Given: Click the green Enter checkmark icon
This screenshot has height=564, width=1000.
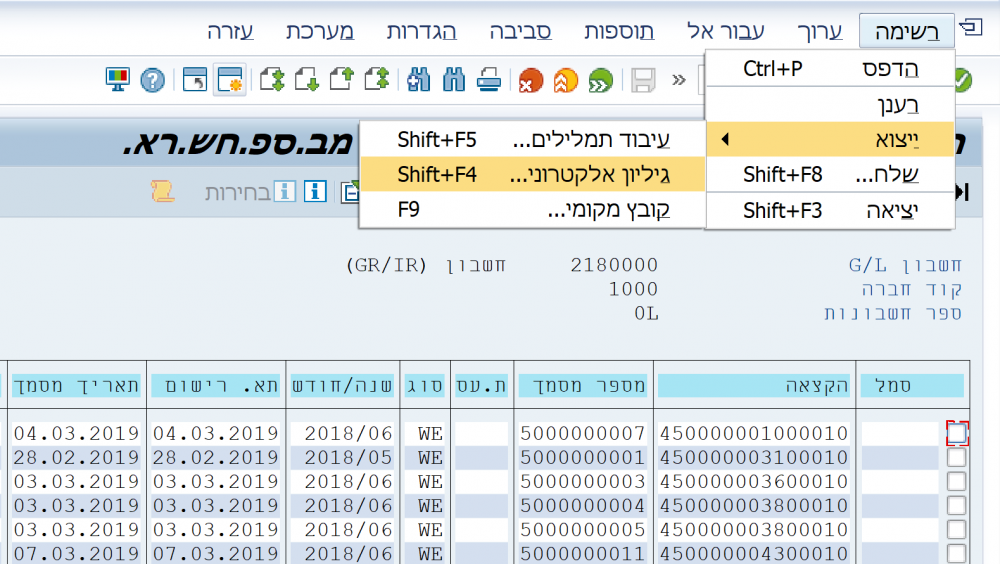Looking at the screenshot, I should (x=963, y=81).
